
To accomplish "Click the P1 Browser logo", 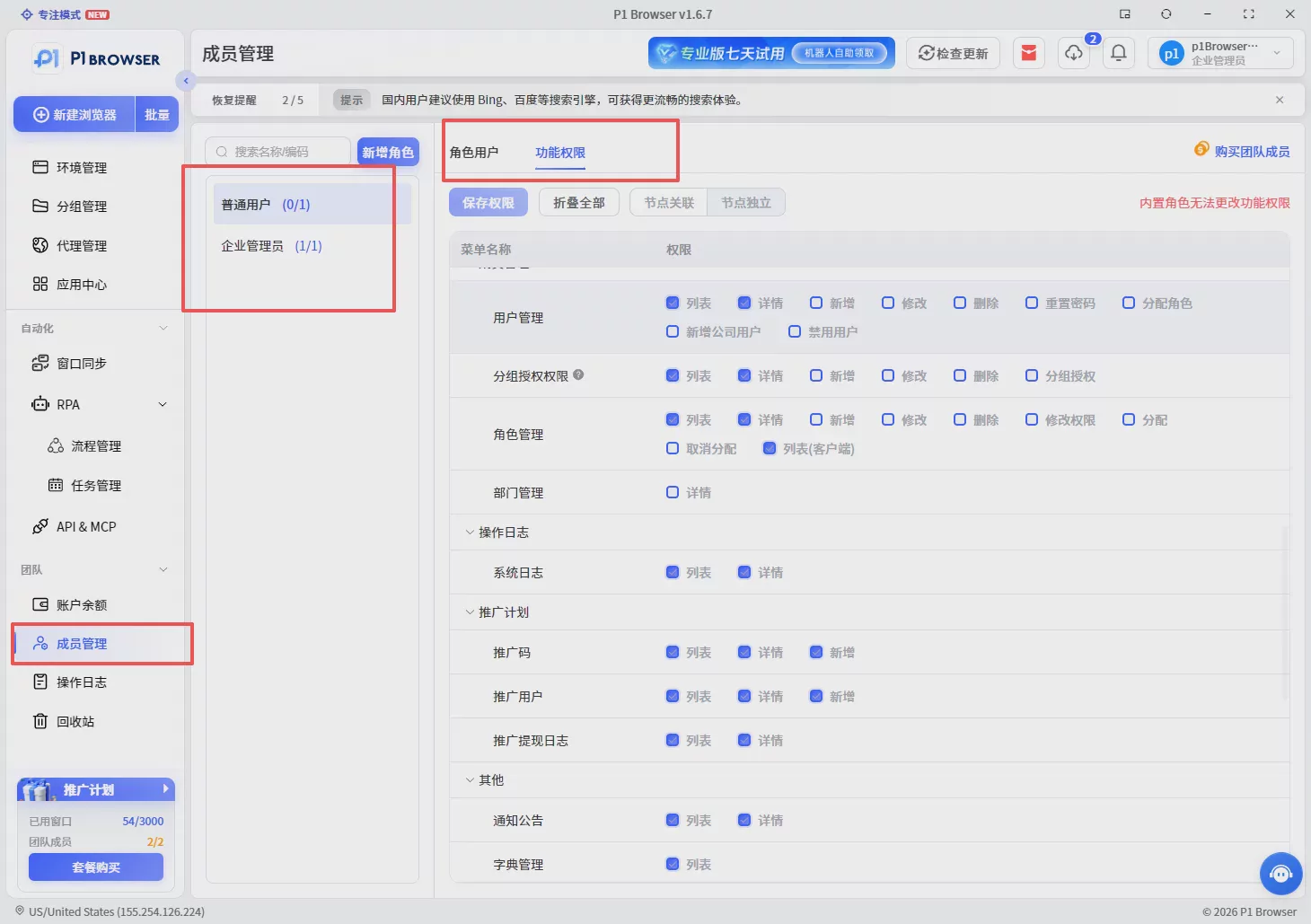I will pyautogui.click(x=96, y=58).
